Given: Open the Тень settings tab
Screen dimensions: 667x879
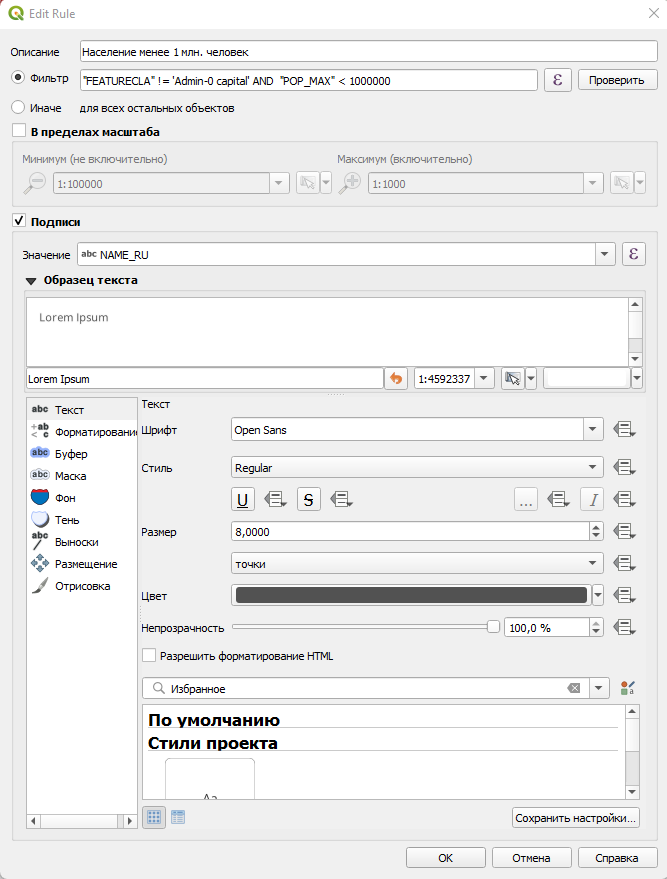Looking at the screenshot, I should click(82, 520).
